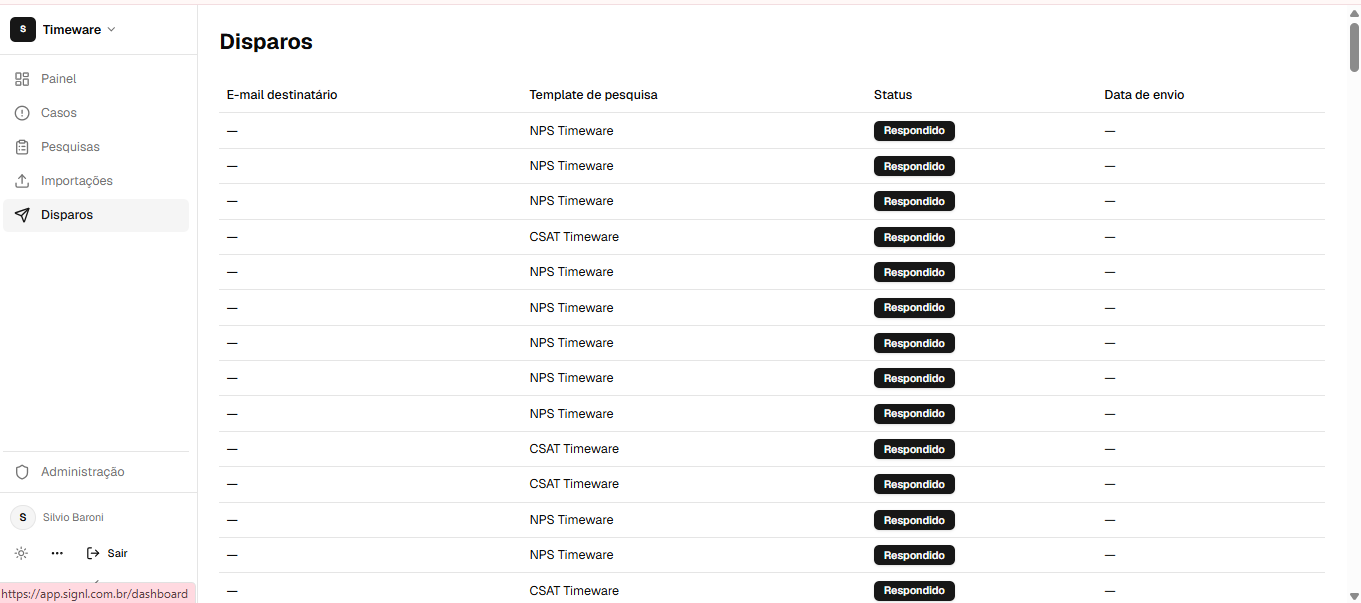Viewport: 1361px width, 603px height.
Task: Expand the Timeware workspace dropdown chevron
Action: pyautogui.click(x=111, y=30)
